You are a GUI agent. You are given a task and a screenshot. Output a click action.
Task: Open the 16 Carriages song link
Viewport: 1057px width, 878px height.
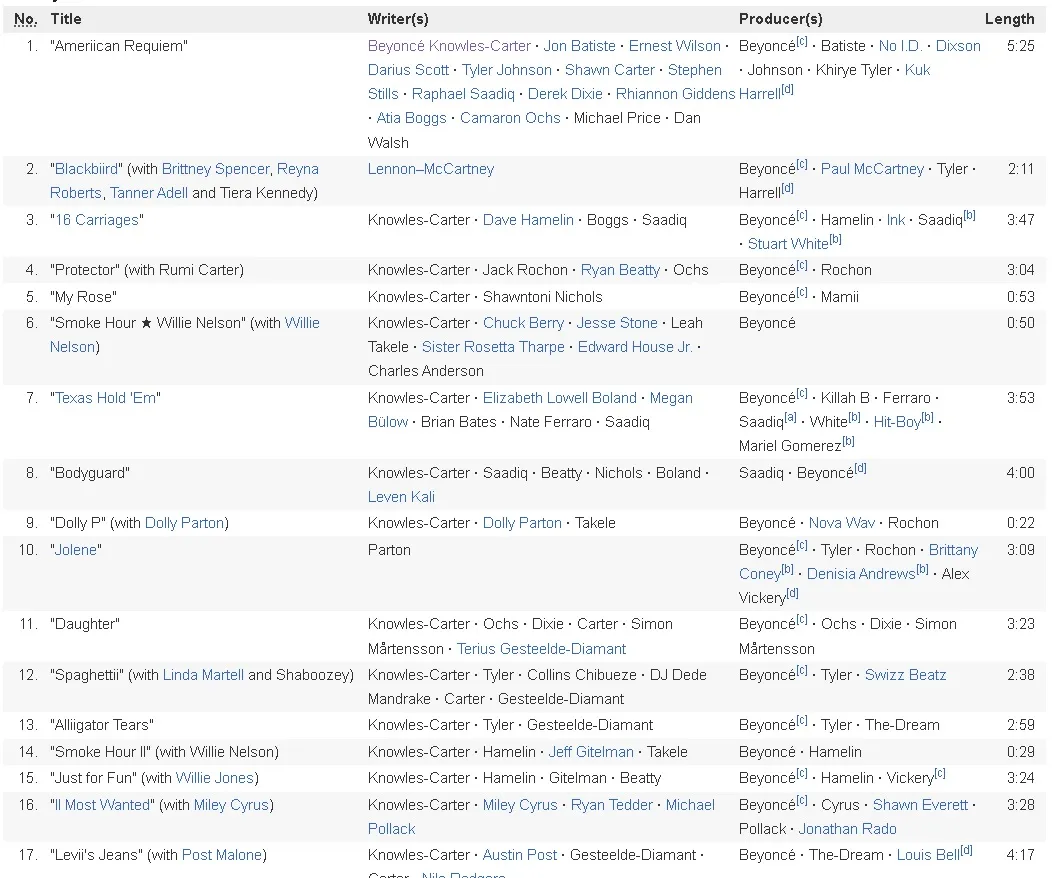point(97,220)
